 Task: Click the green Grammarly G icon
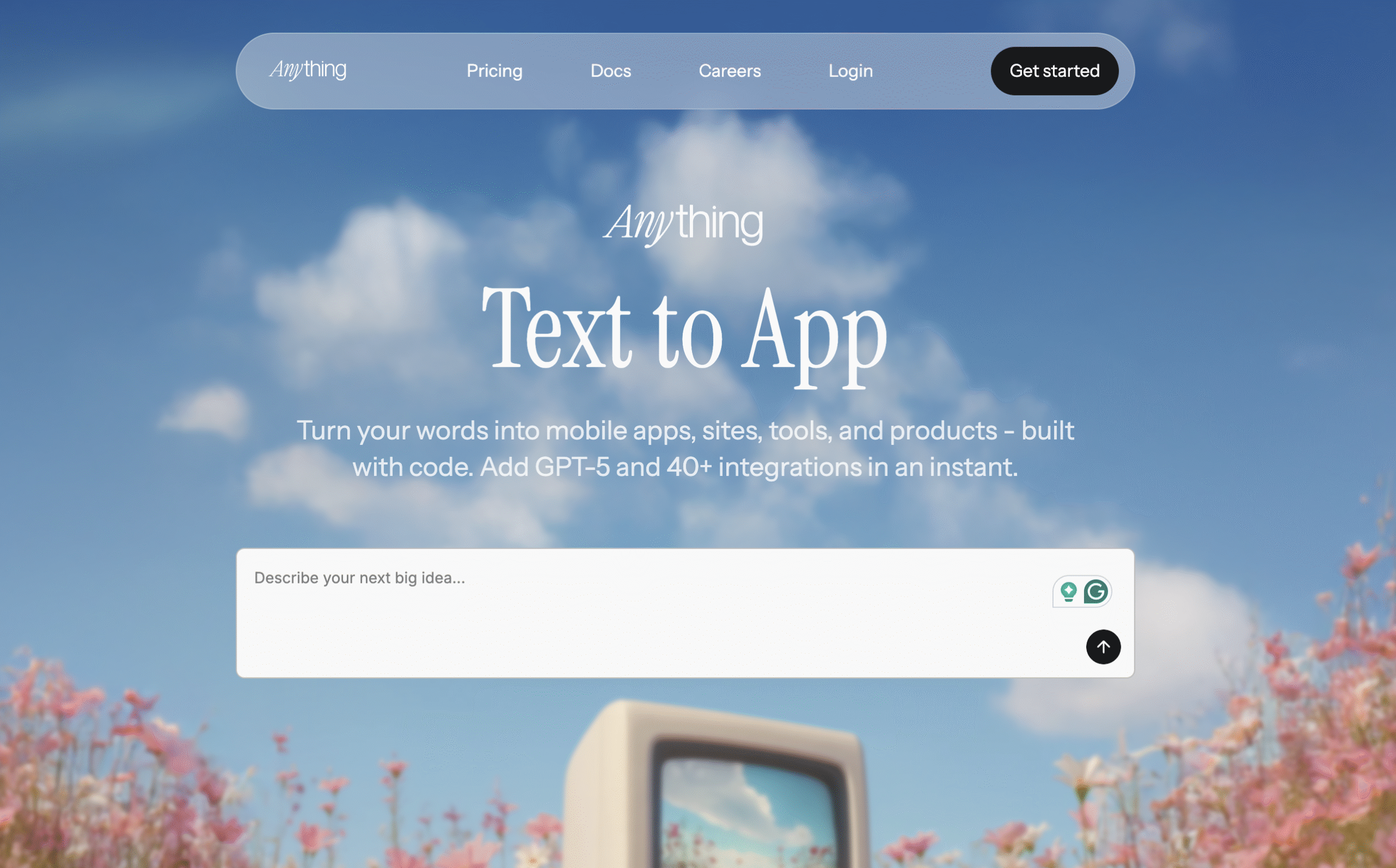[x=1097, y=591]
